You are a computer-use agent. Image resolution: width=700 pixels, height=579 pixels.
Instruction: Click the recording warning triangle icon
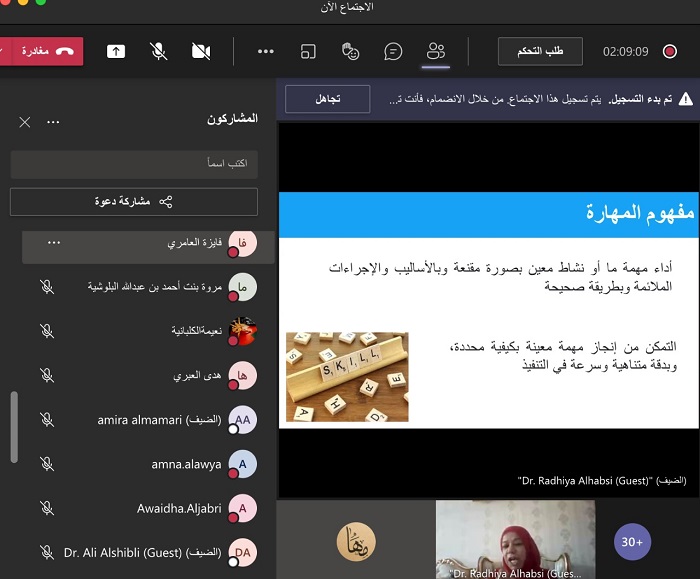[x=686, y=99]
